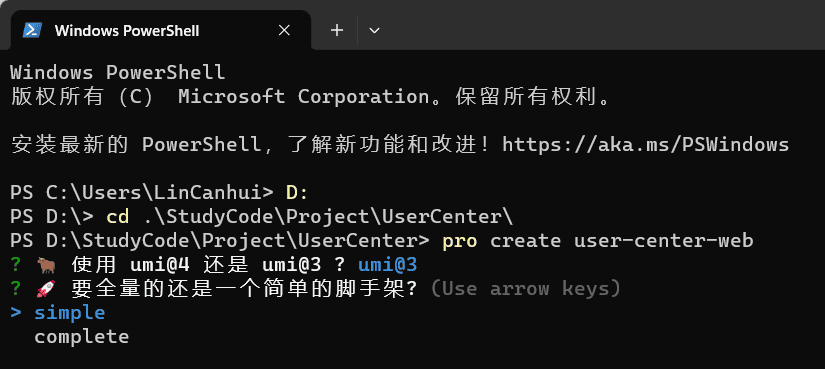Expand the new tab profile dropdown chevron

[374, 31]
